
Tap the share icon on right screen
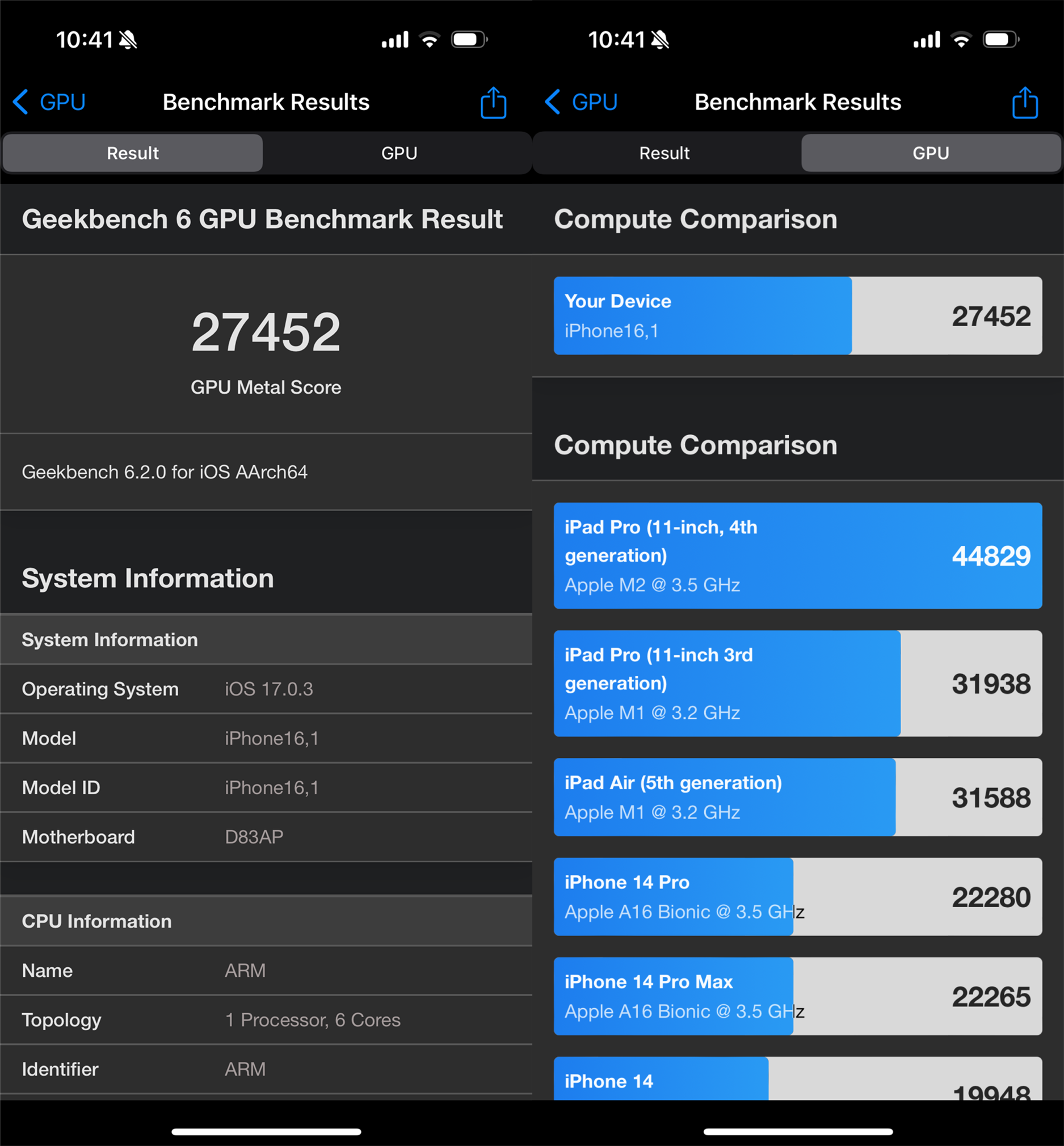[1025, 103]
